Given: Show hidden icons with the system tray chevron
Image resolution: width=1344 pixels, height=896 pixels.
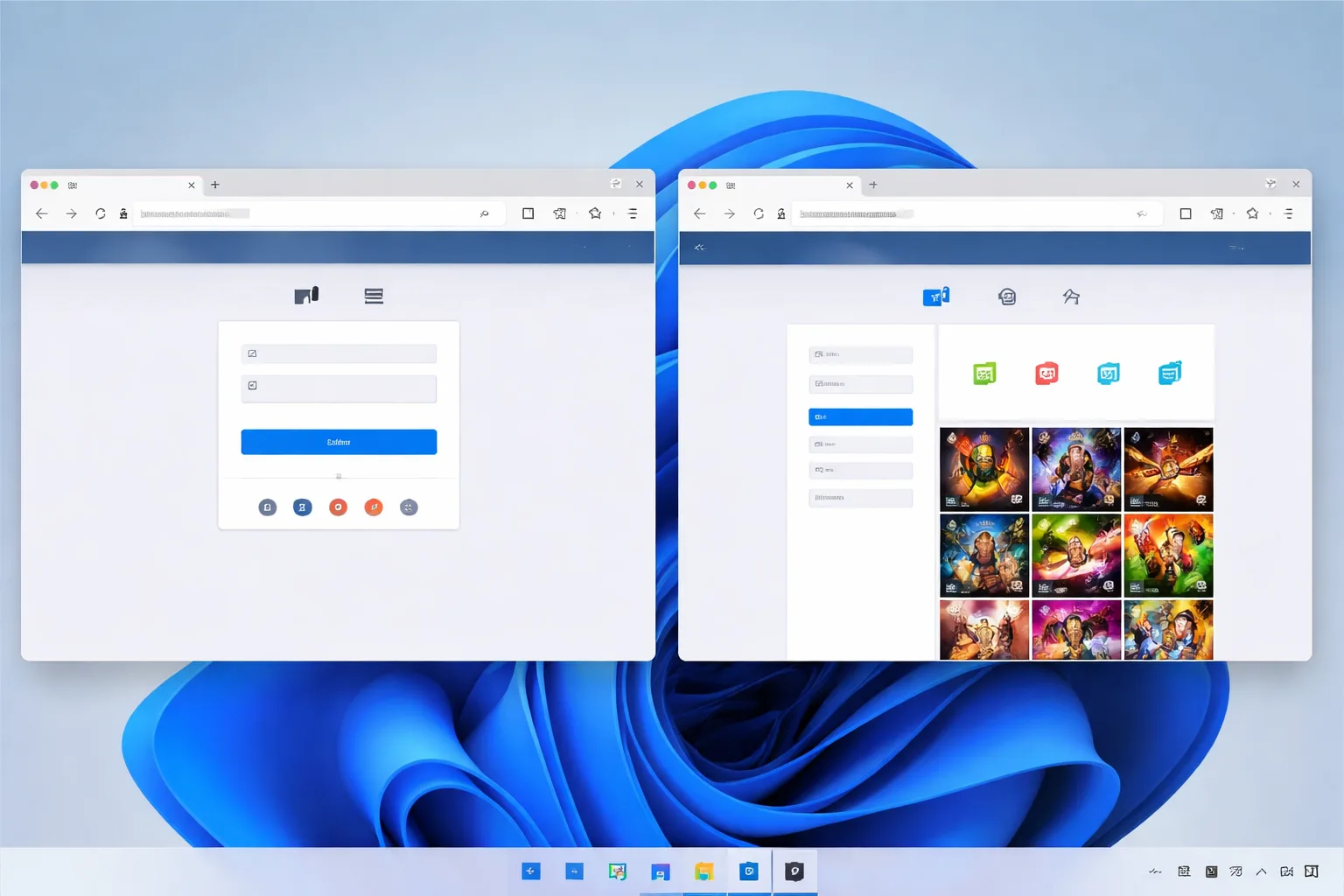Looking at the screenshot, I should pyautogui.click(x=1261, y=871).
